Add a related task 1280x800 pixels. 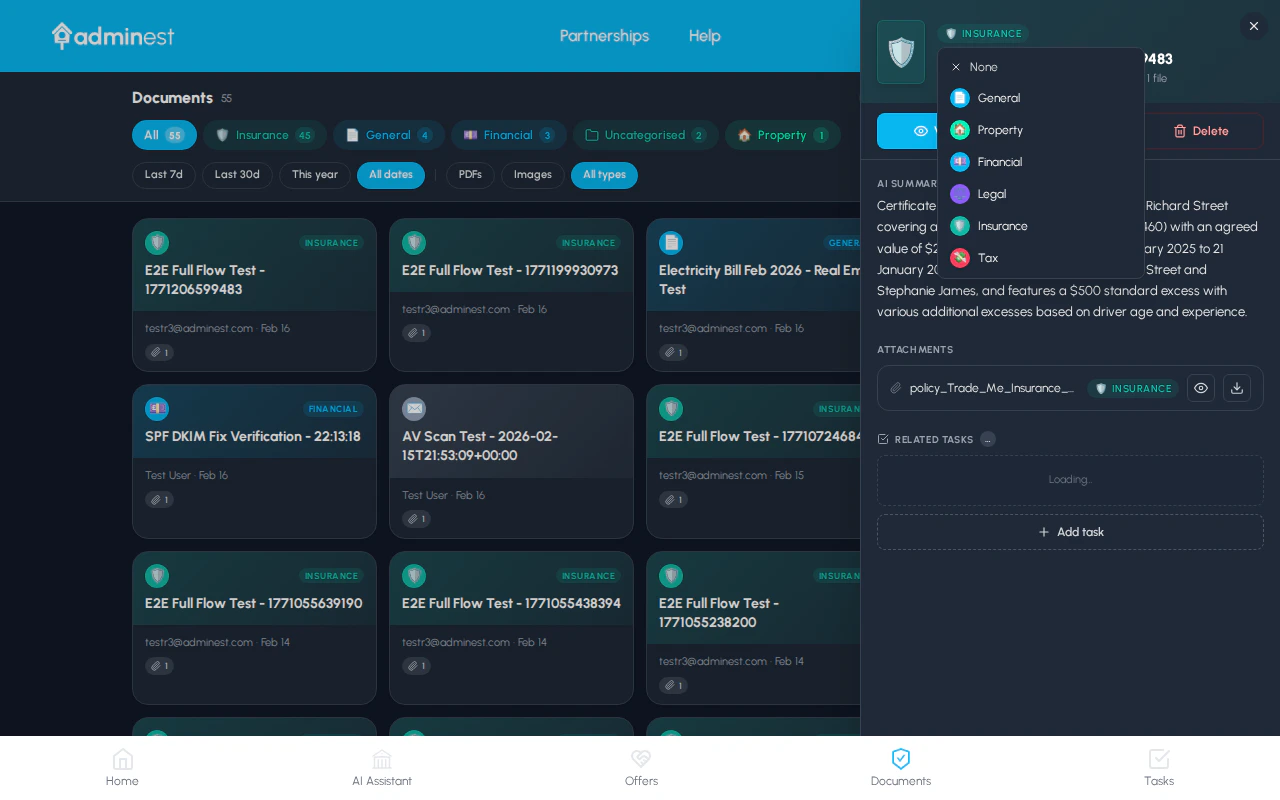pyautogui.click(x=1070, y=532)
